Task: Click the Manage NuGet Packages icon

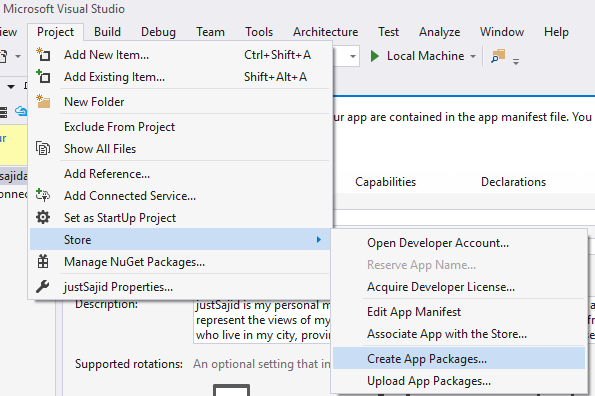Action: coord(43,261)
